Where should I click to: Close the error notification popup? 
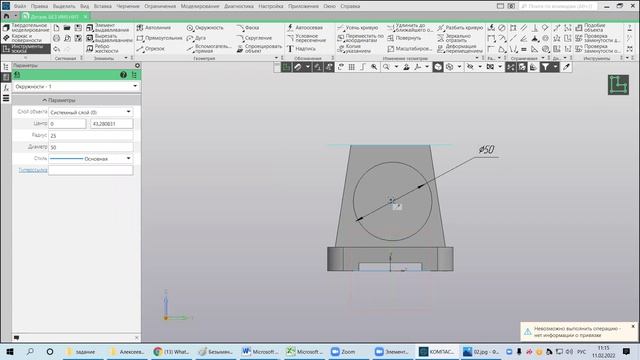point(633,327)
